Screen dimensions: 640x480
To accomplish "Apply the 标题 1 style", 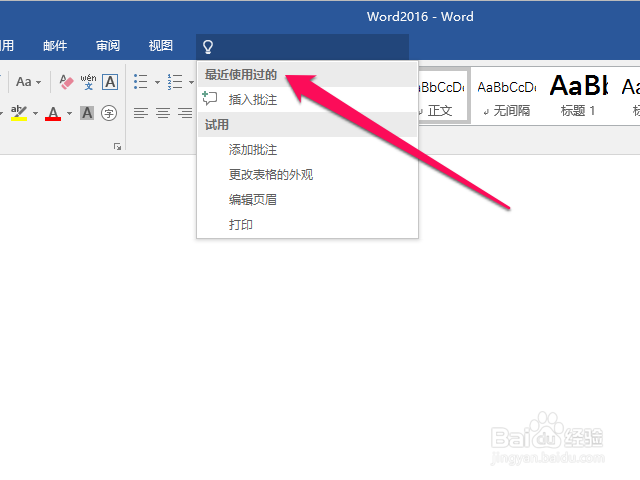I will pos(579,96).
